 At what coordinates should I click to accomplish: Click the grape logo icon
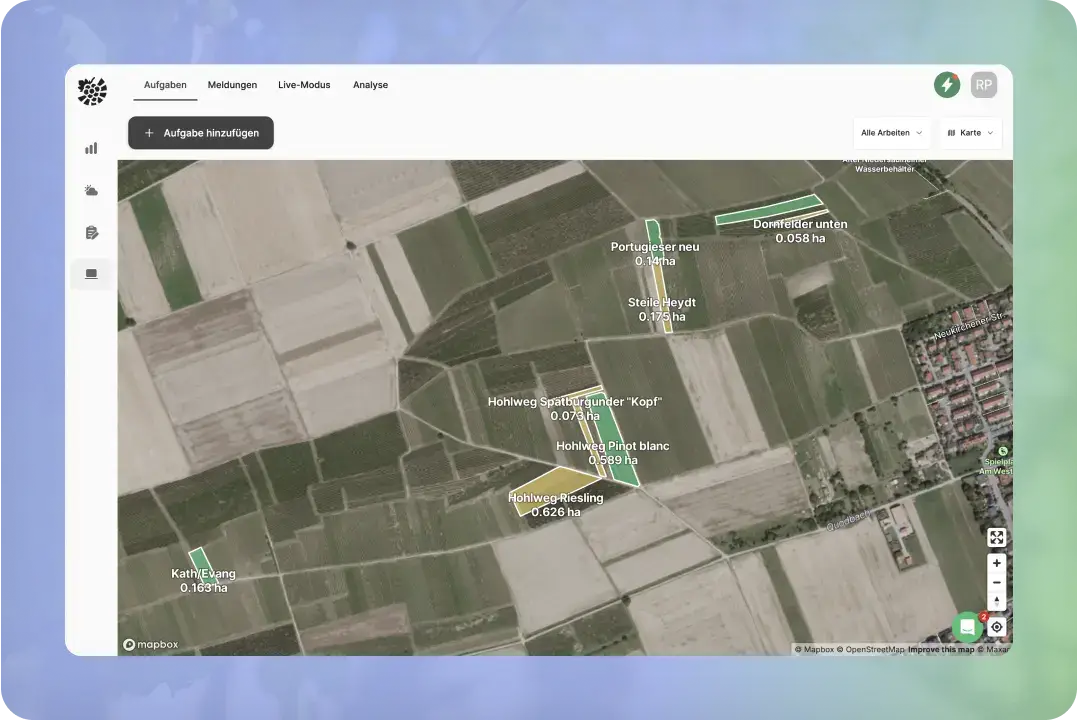[x=92, y=91]
